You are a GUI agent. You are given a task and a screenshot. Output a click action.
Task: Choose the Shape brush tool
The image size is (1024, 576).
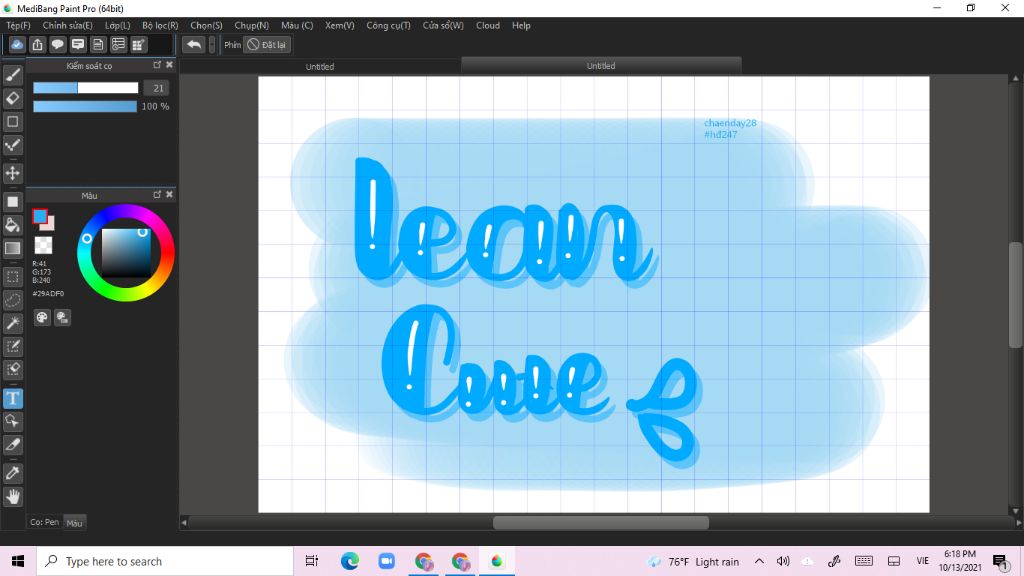click(12, 121)
